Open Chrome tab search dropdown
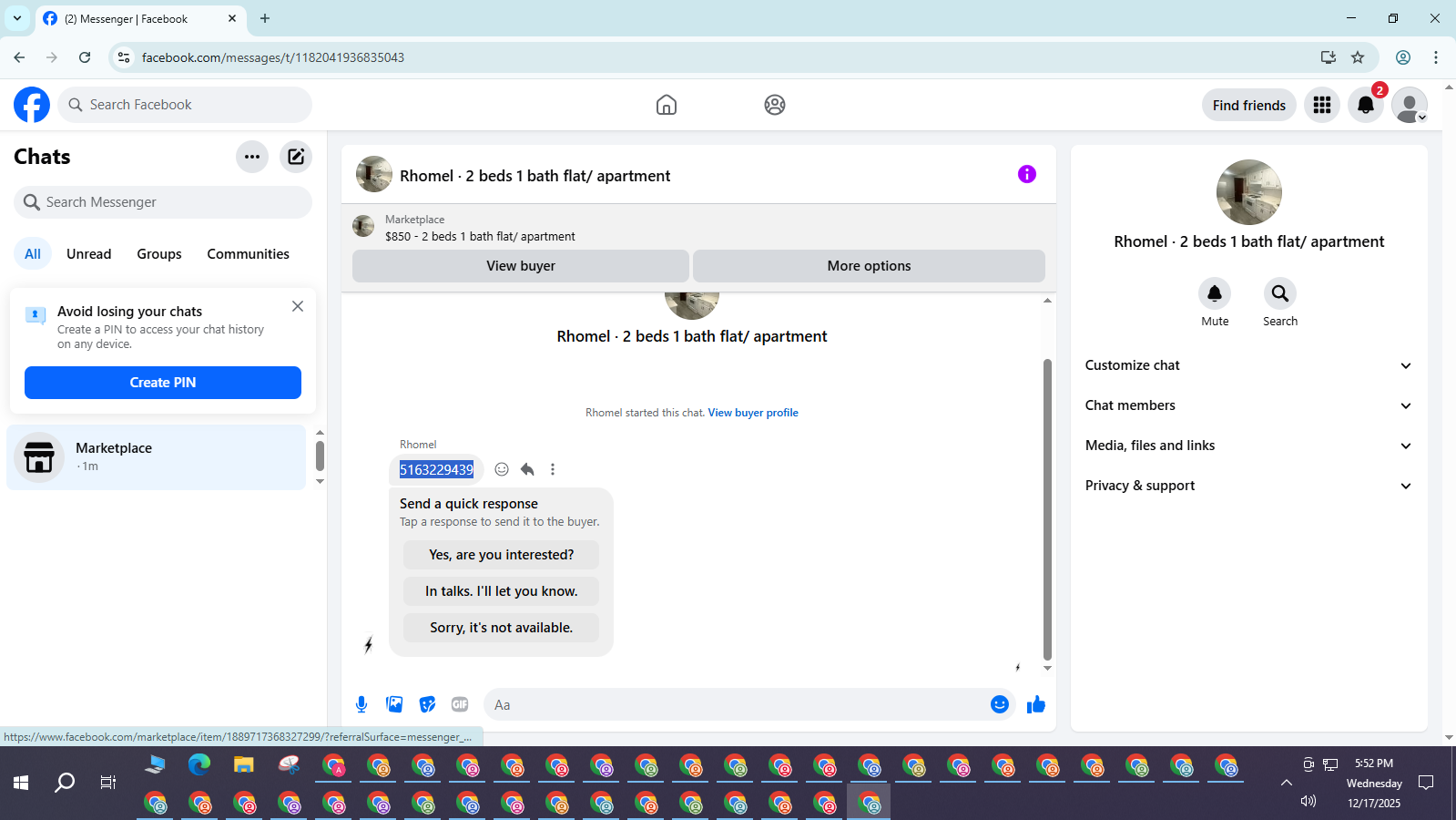This screenshot has width=1456, height=820. coord(17,18)
